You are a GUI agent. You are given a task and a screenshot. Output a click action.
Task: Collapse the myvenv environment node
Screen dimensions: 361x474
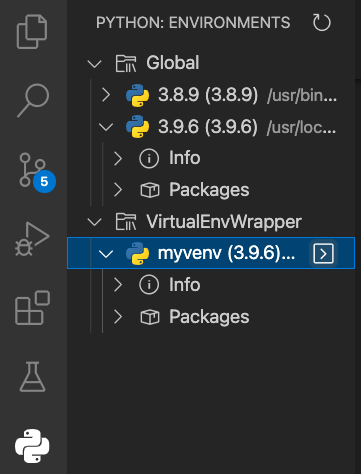point(106,254)
